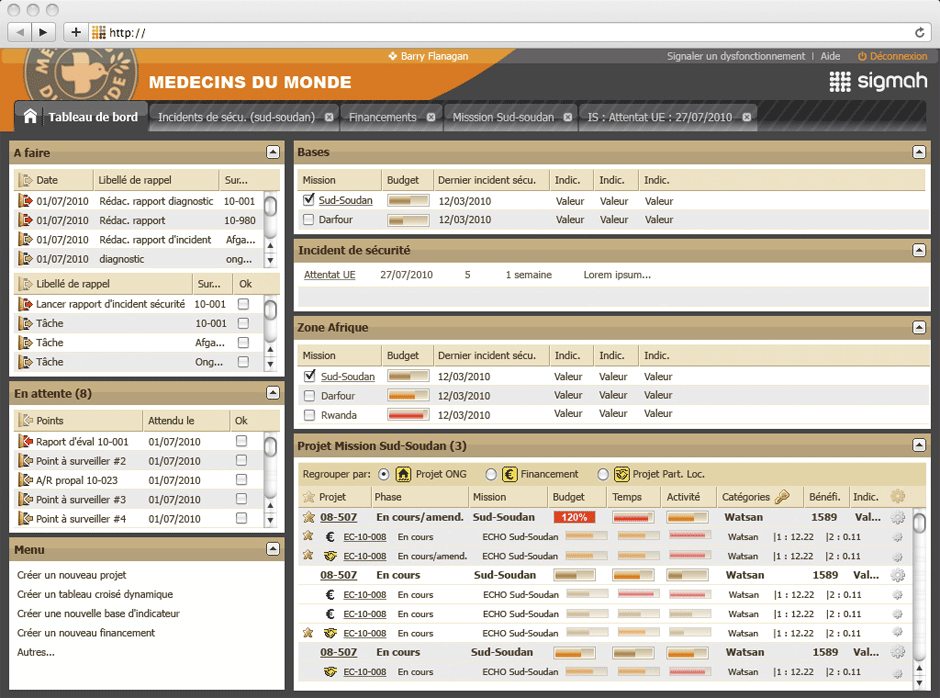Close the Mission Sud-soudan tab
Screen dimensions: 940x698
[567, 118]
